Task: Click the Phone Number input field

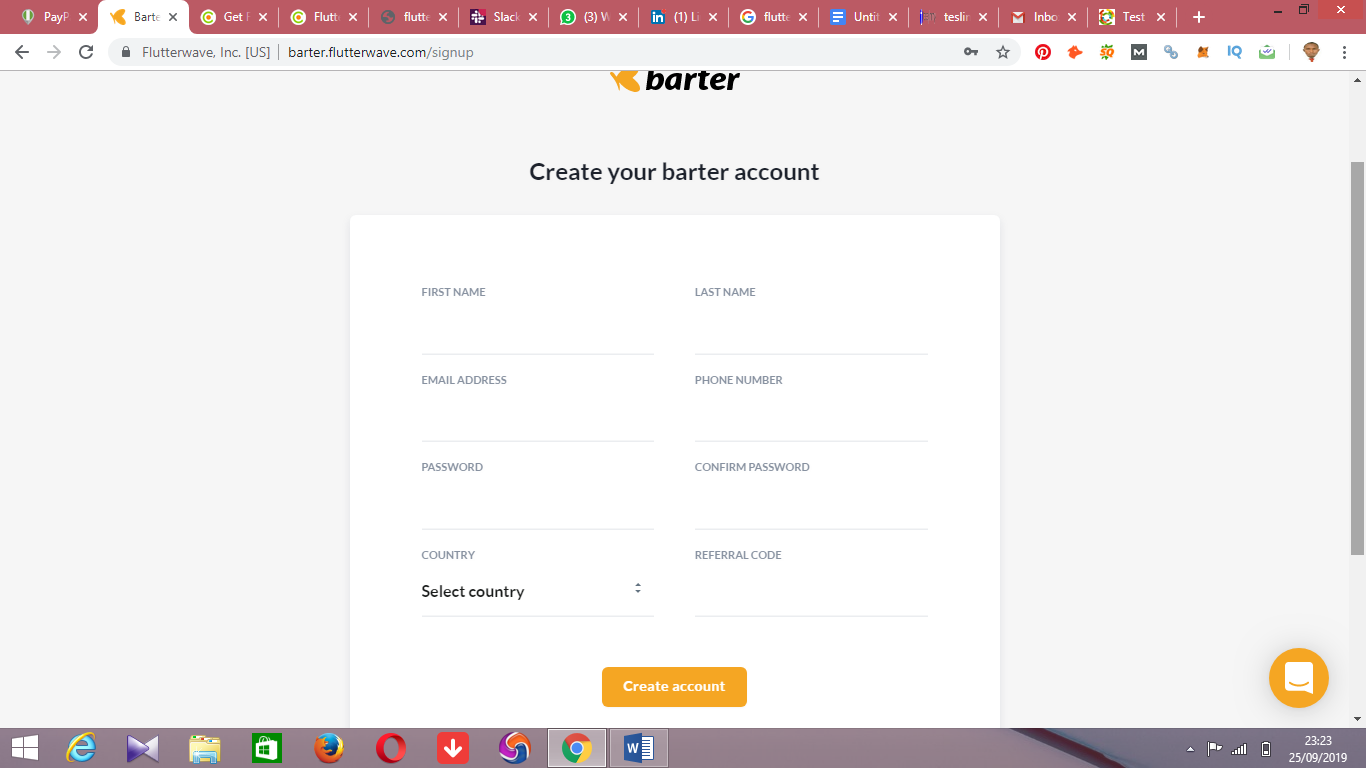Action: pyautogui.click(x=811, y=418)
